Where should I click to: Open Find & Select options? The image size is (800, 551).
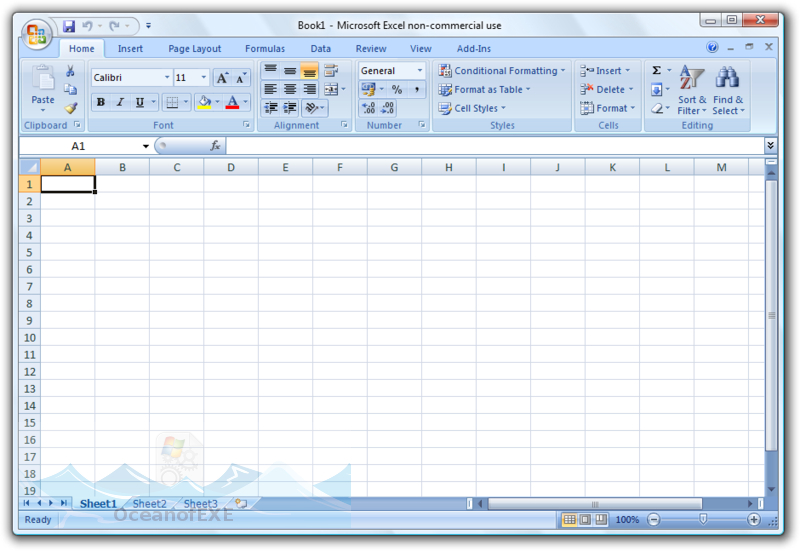tap(728, 91)
